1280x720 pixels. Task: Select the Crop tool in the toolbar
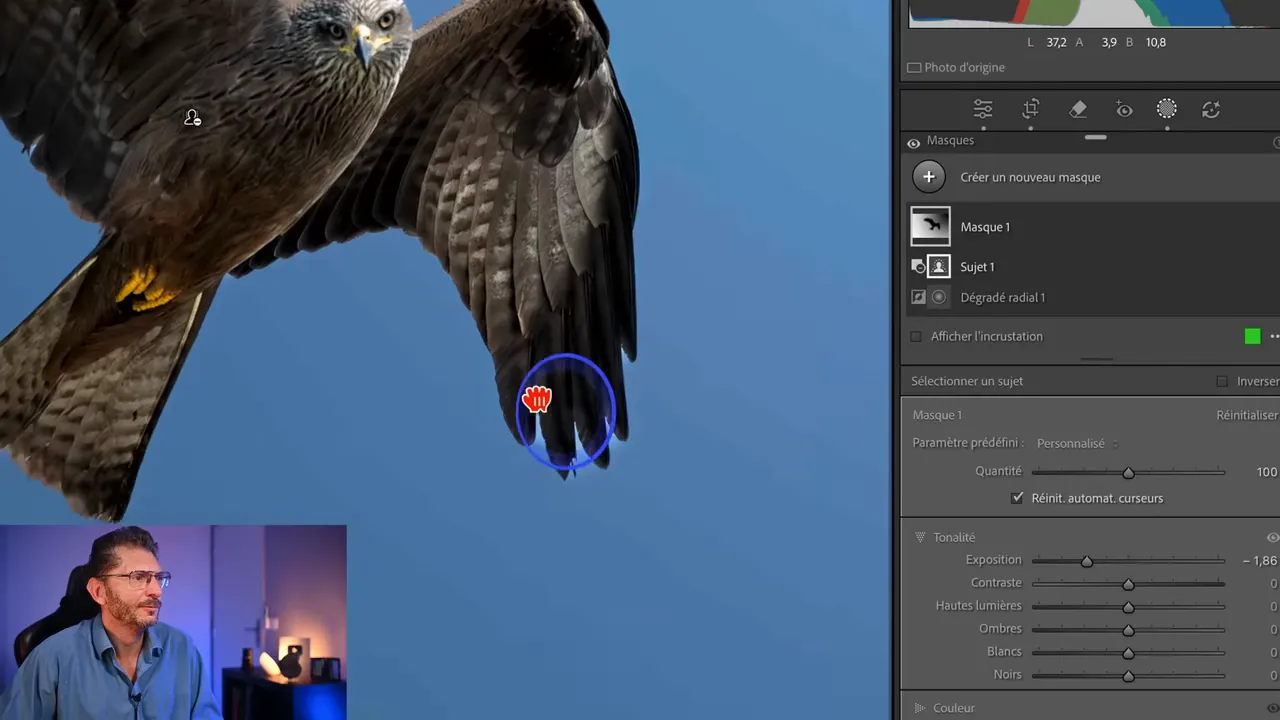click(x=1031, y=110)
